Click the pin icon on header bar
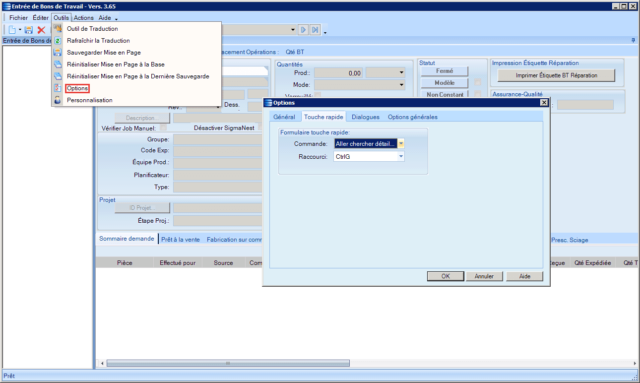The height and width of the screenshot is (383, 640). pyautogui.click(x=633, y=40)
